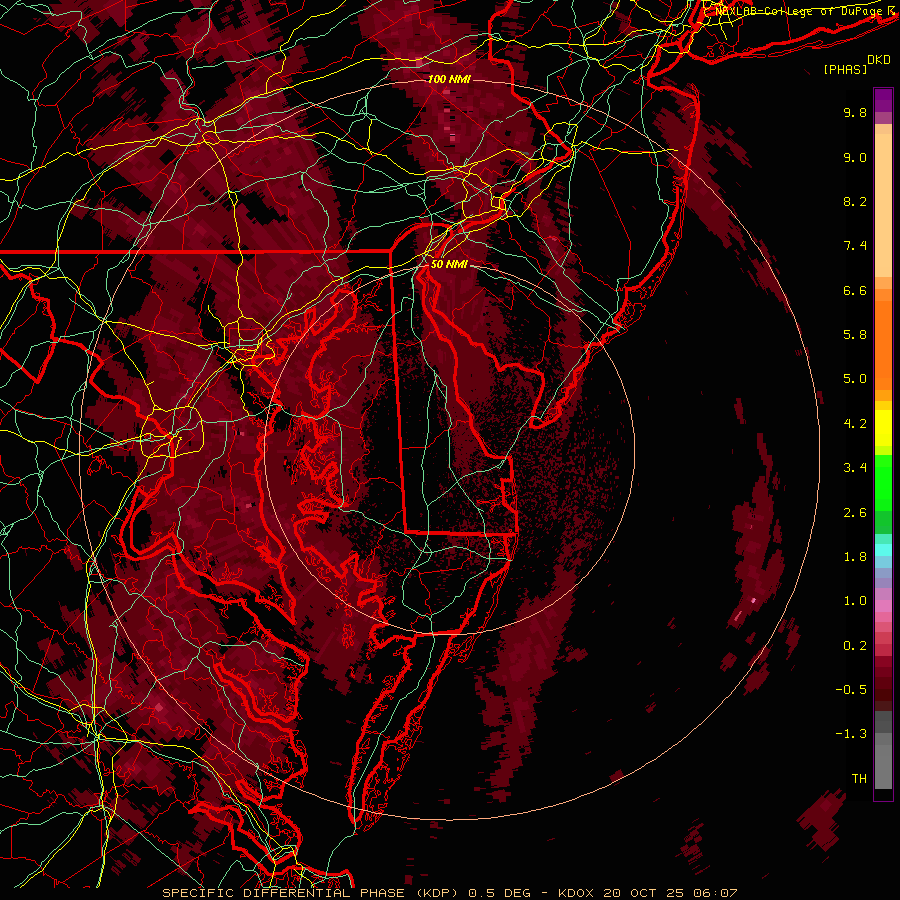Select the 5.8 value on the color scale
Image resolution: width=900 pixels, height=900 pixels.
coord(855,335)
